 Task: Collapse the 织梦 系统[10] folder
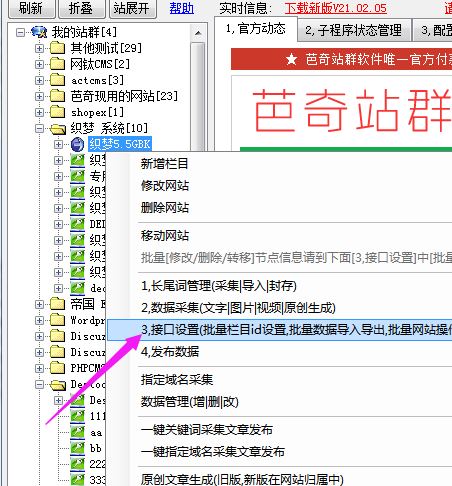[39, 128]
